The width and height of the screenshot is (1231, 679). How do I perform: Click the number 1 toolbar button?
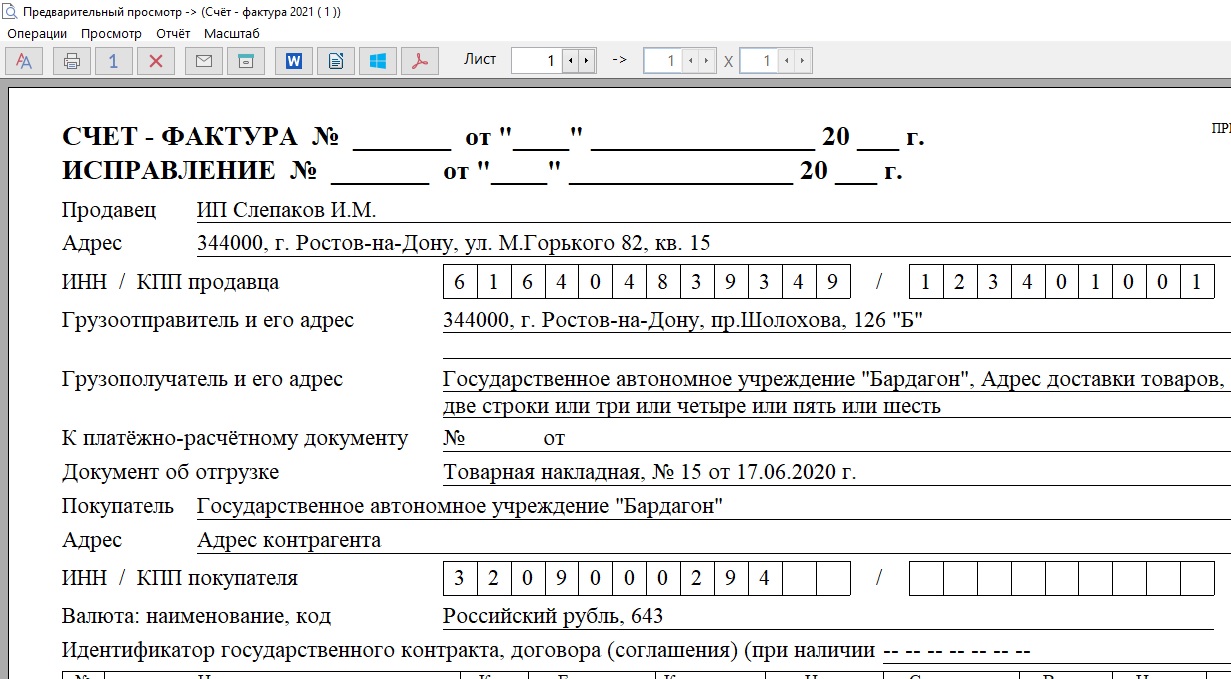[x=114, y=61]
